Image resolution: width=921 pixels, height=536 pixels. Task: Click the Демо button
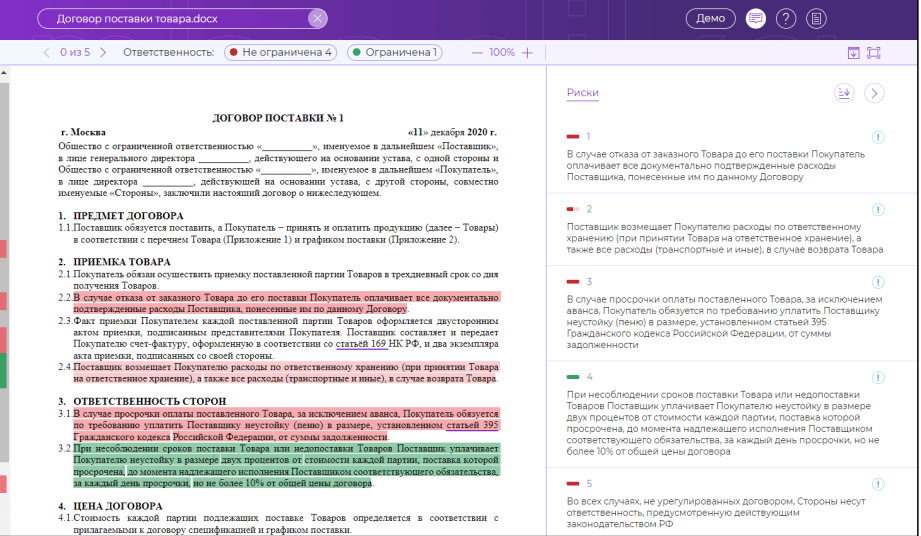[x=711, y=18]
